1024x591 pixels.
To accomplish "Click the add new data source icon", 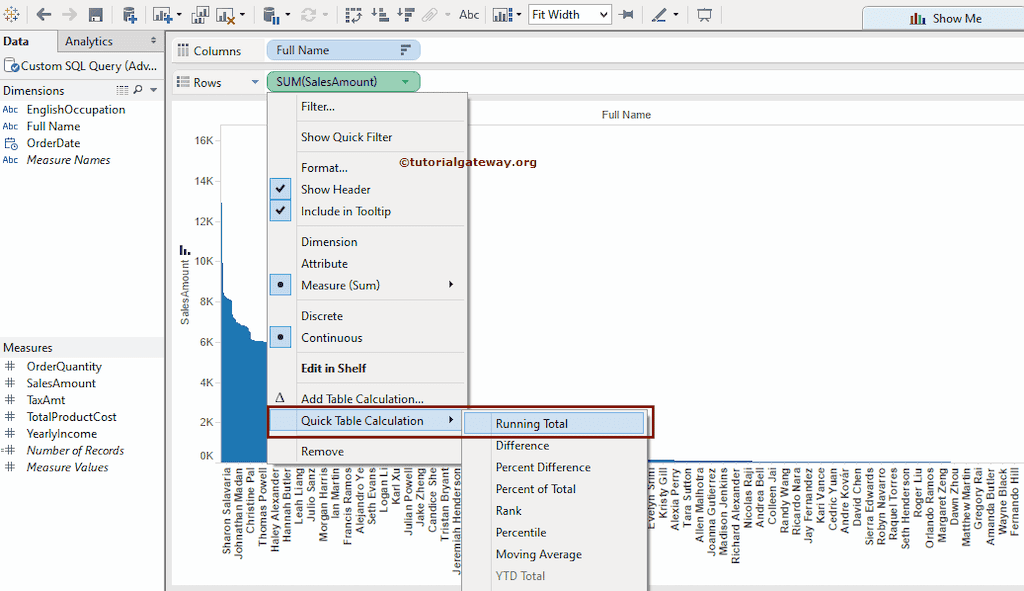I will tap(130, 15).
